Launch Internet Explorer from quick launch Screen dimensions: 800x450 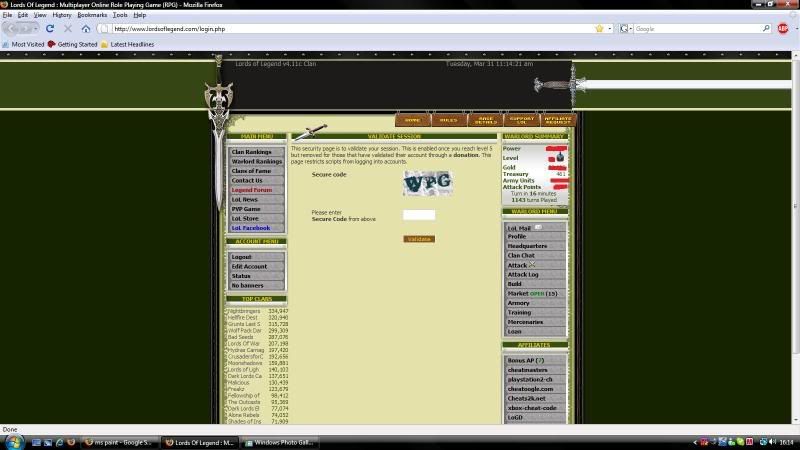pyautogui.click(x=59, y=442)
